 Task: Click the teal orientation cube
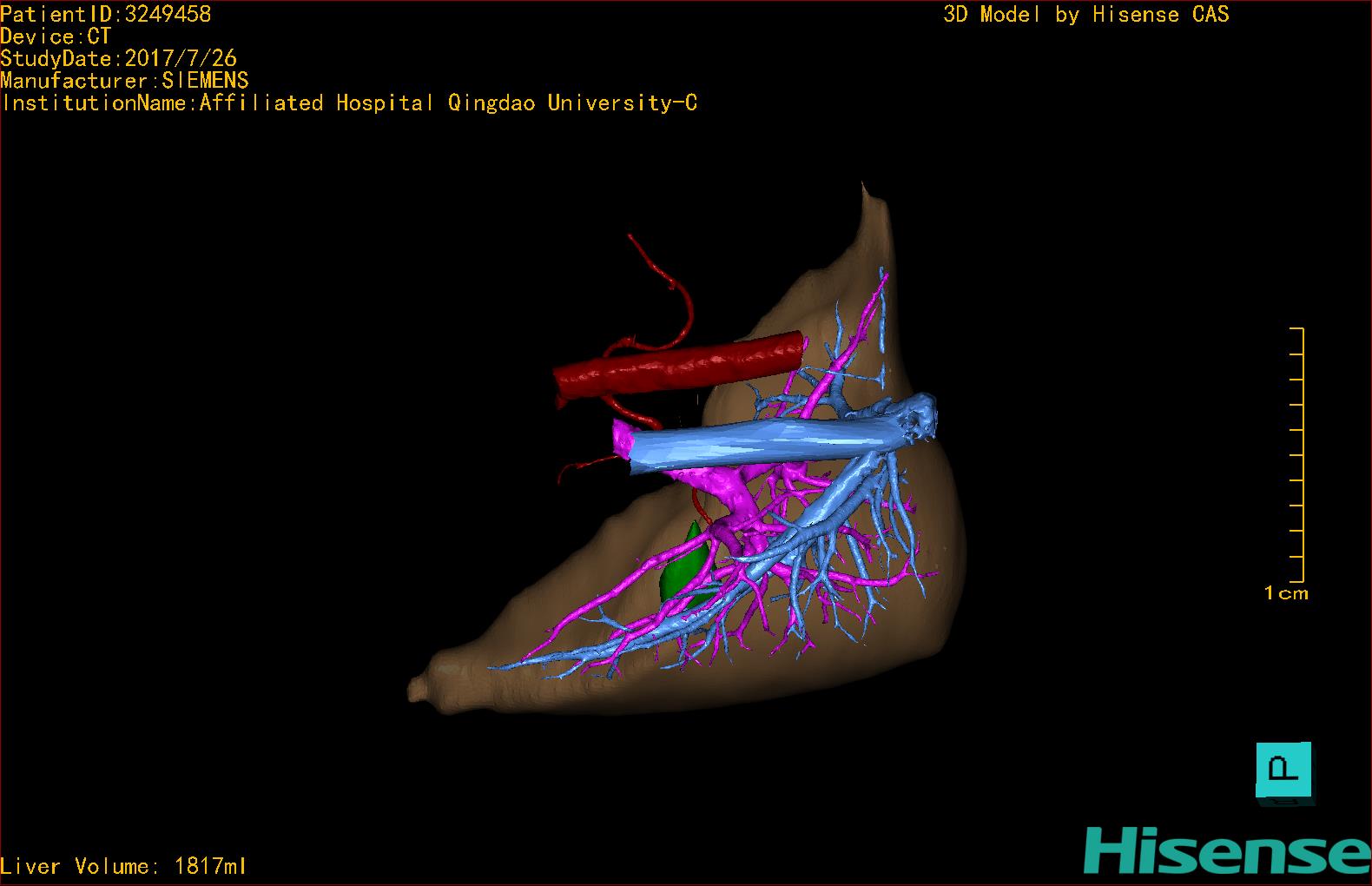[1284, 771]
